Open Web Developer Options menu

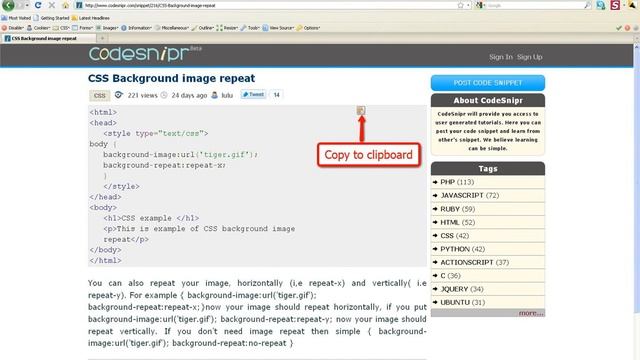[308, 28]
